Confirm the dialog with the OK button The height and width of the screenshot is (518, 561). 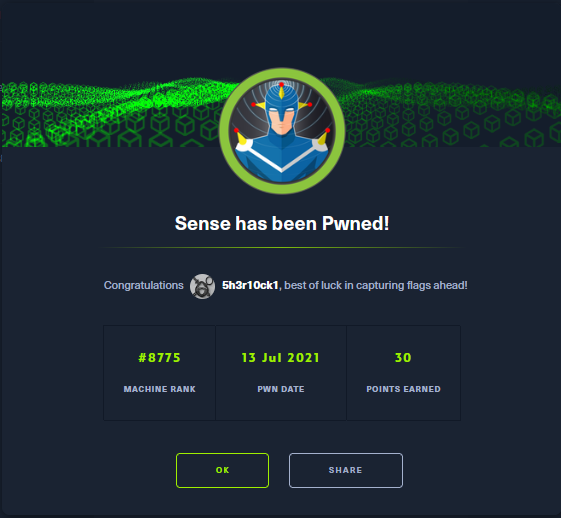[222, 470]
